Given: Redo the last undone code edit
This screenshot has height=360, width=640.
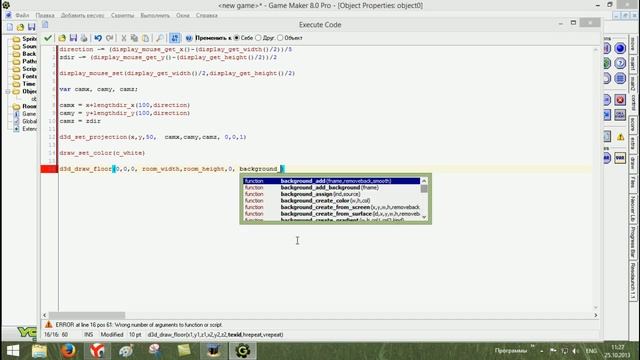Looking at the screenshot, I should tap(109, 38).
